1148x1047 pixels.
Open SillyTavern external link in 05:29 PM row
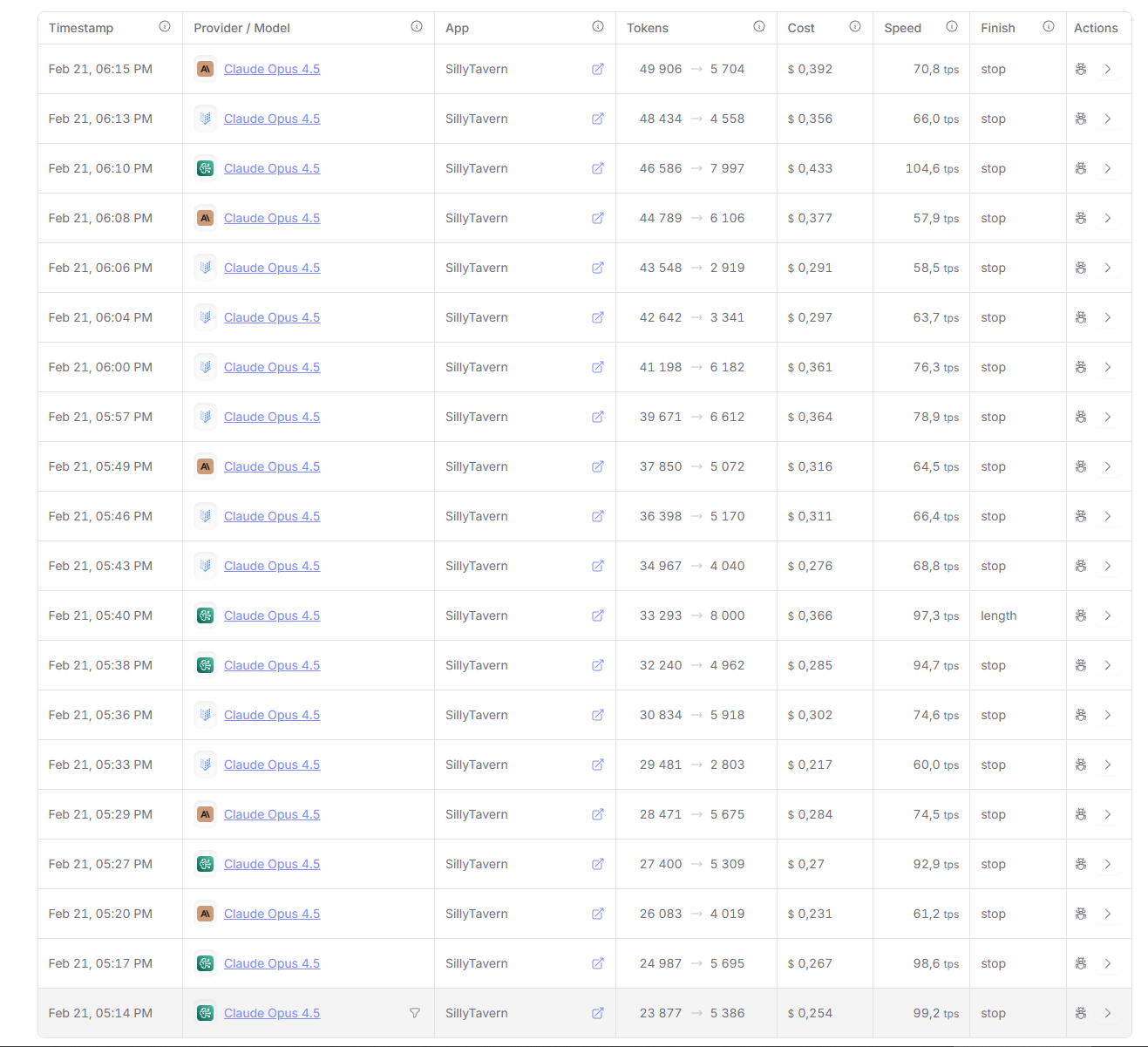click(x=598, y=814)
